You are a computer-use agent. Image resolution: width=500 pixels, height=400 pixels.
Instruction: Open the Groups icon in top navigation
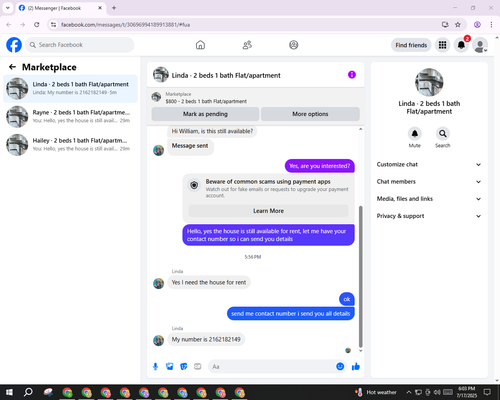coord(294,45)
